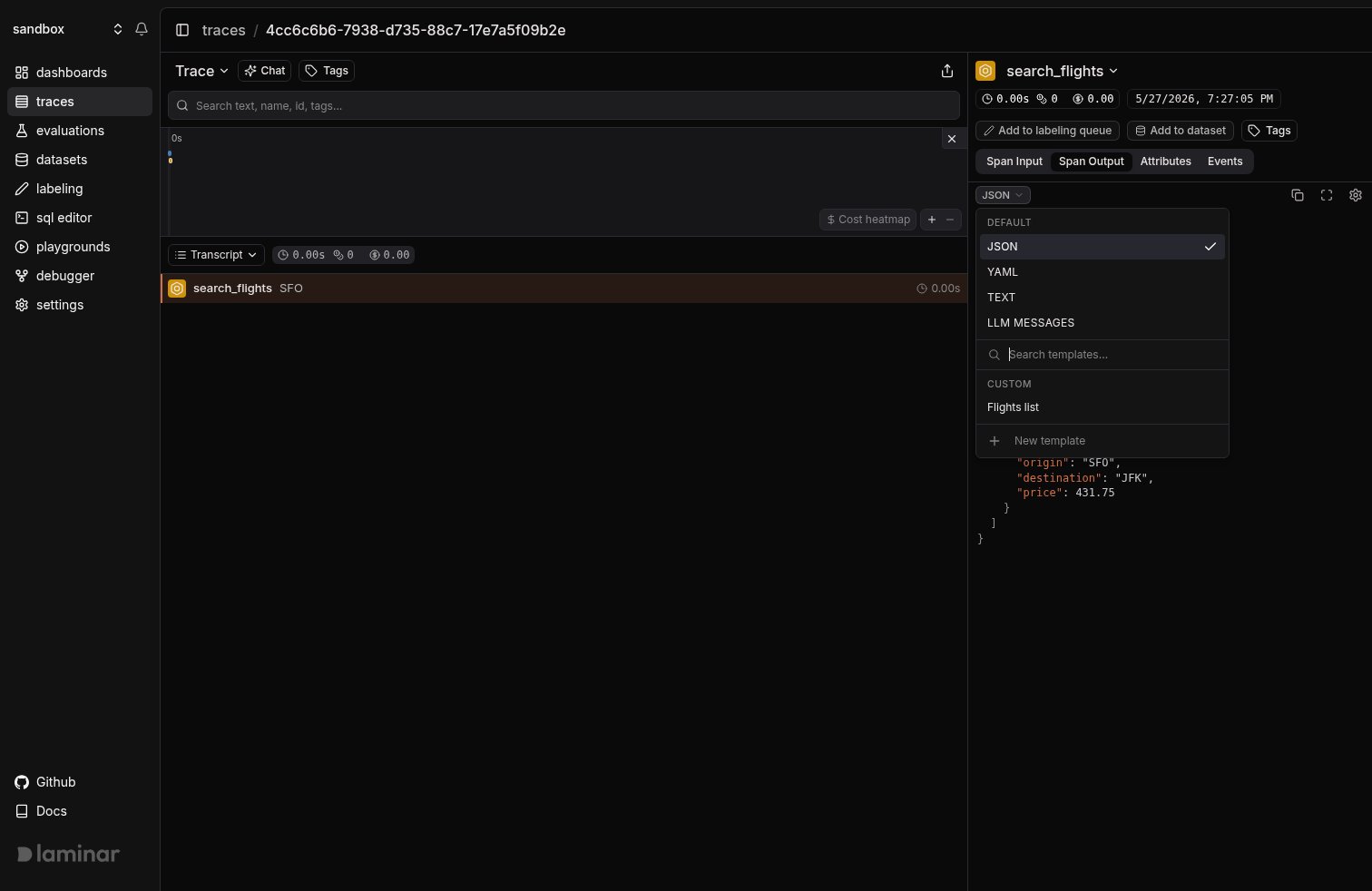
Task: Open labeling page from sidebar
Action: [80, 189]
